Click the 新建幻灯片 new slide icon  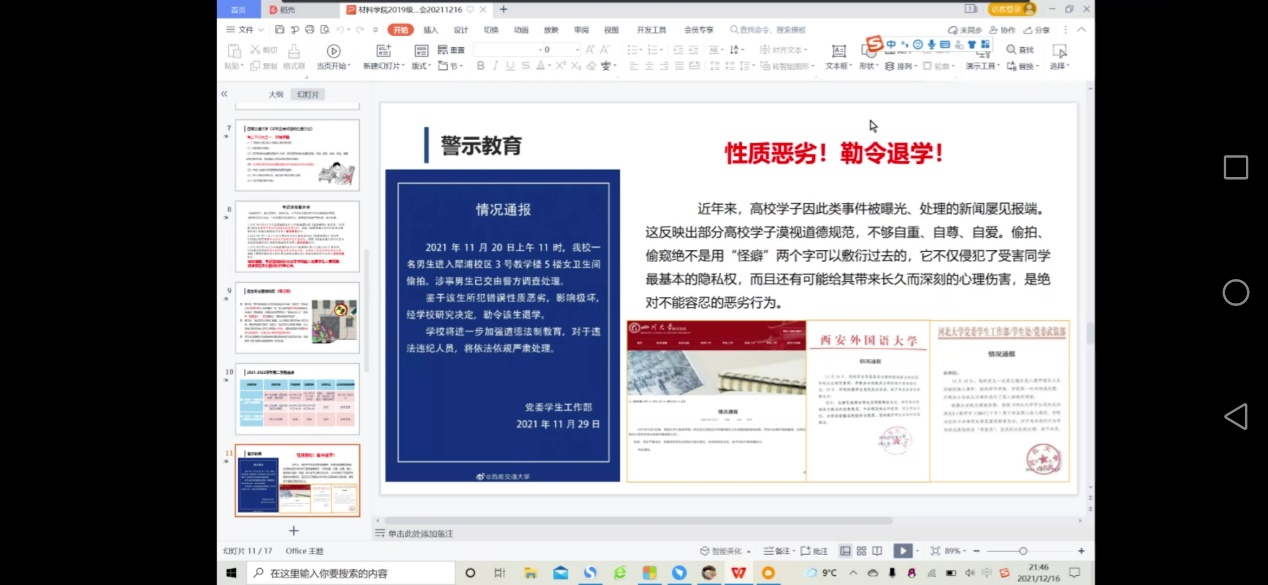click(384, 56)
